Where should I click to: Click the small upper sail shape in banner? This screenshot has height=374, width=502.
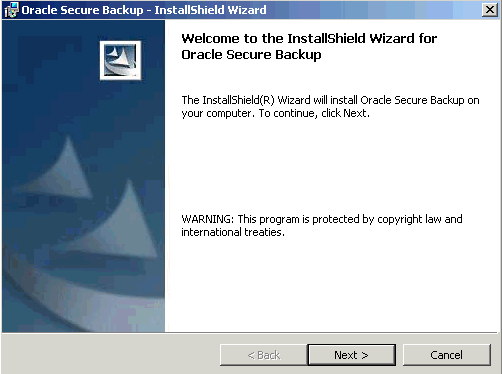(x=62, y=168)
